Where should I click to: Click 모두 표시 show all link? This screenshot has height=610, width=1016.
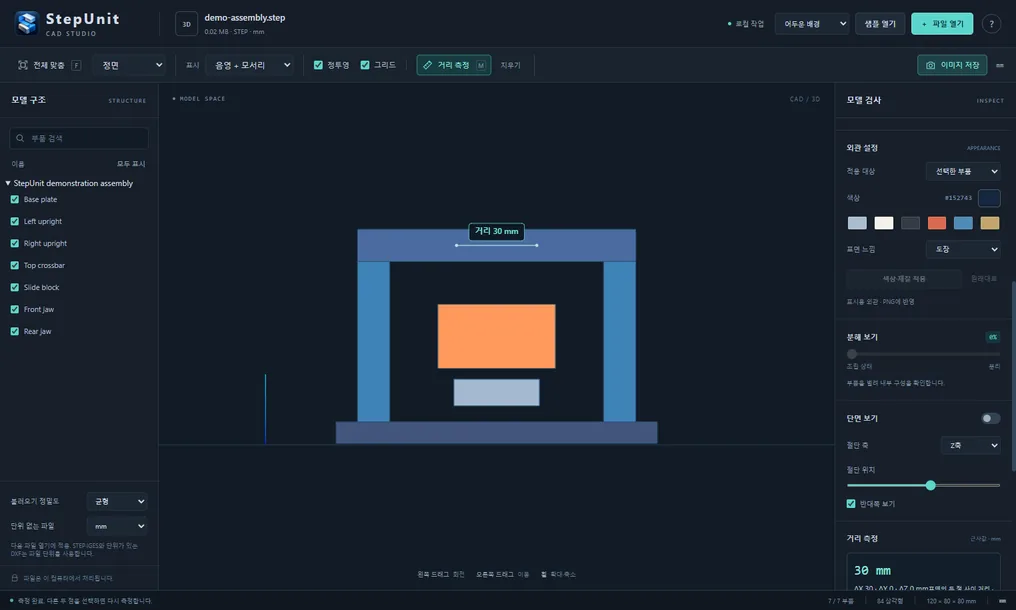point(131,164)
